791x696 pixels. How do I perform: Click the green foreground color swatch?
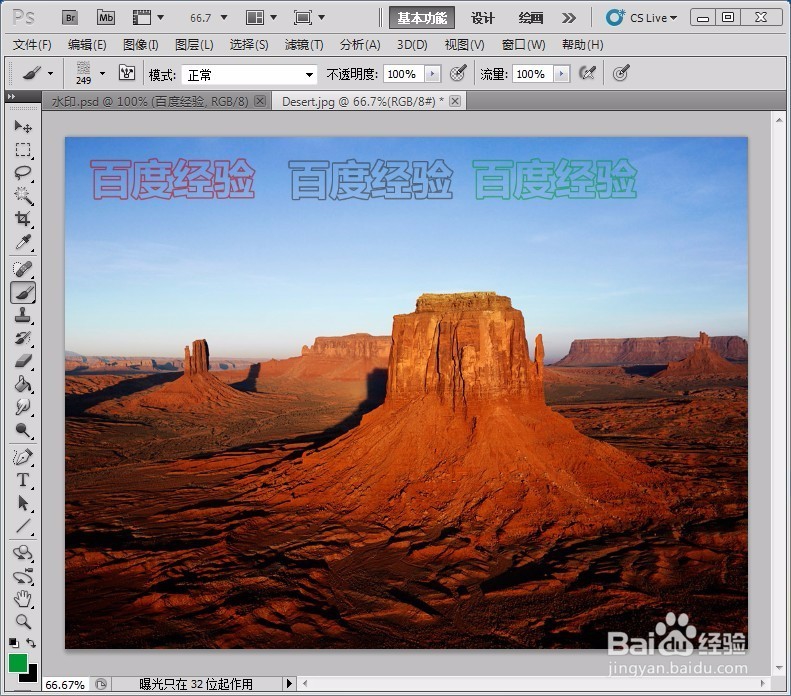18,663
